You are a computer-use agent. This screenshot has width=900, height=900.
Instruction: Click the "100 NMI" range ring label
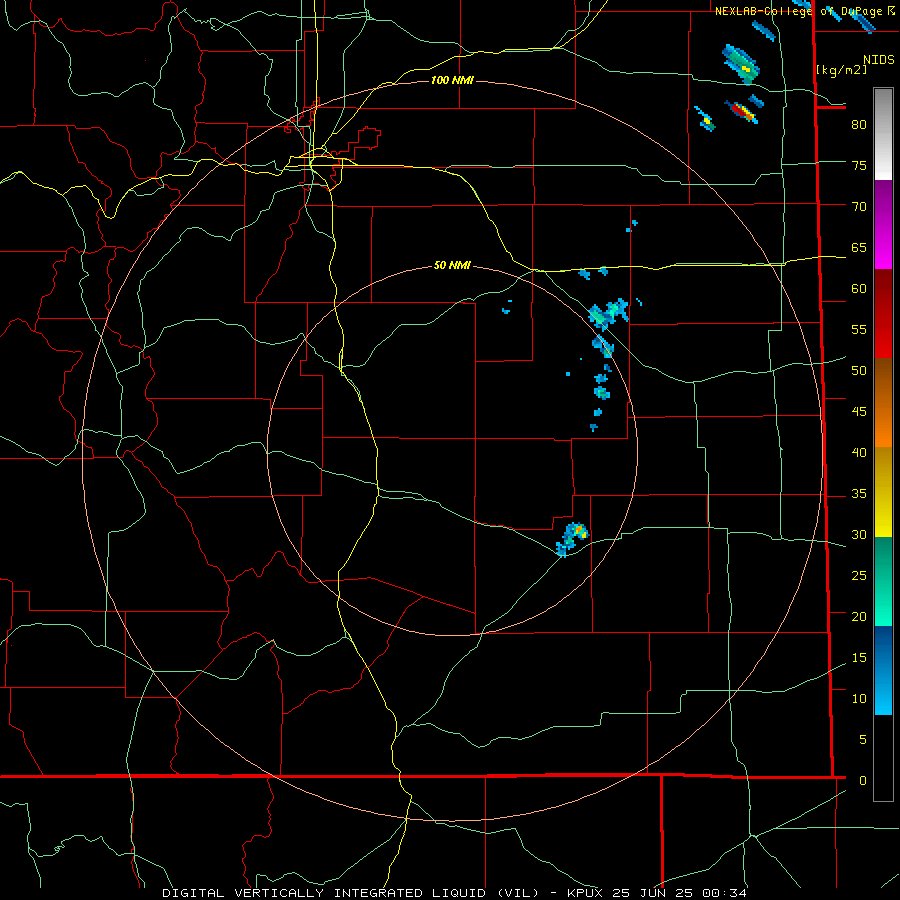[452, 80]
